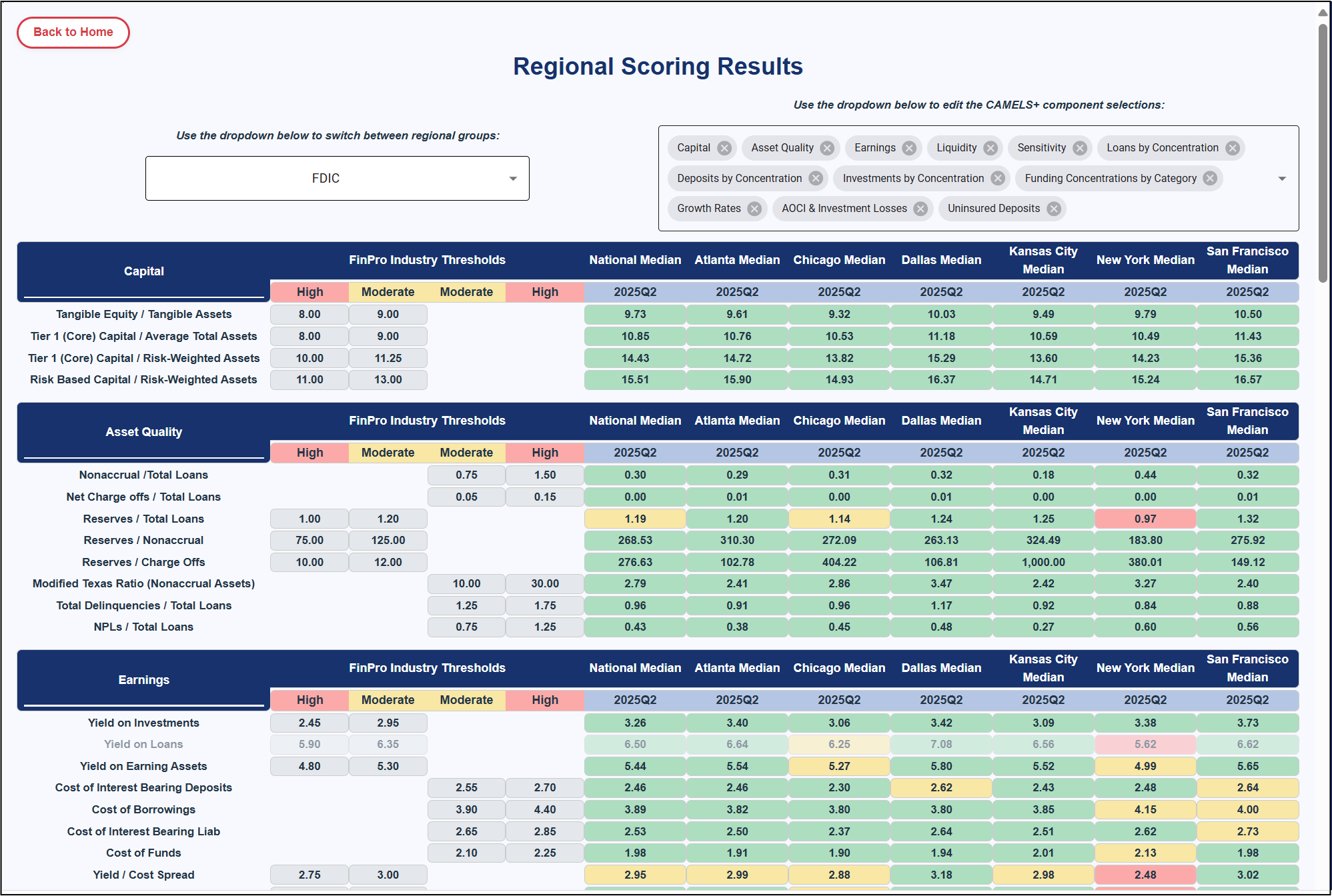Remove the Growth Rates chip
The width and height of the screenshot is (1332, 896).
click(x=754, y=209)
